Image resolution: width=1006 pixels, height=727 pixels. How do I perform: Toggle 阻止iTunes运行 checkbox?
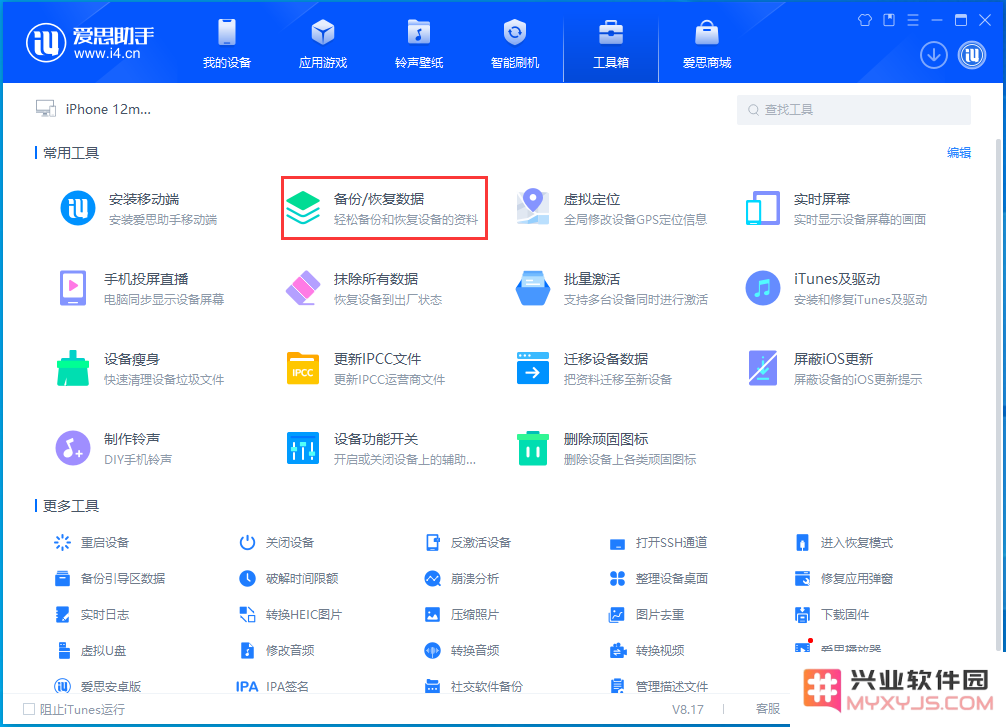(29, 709)
